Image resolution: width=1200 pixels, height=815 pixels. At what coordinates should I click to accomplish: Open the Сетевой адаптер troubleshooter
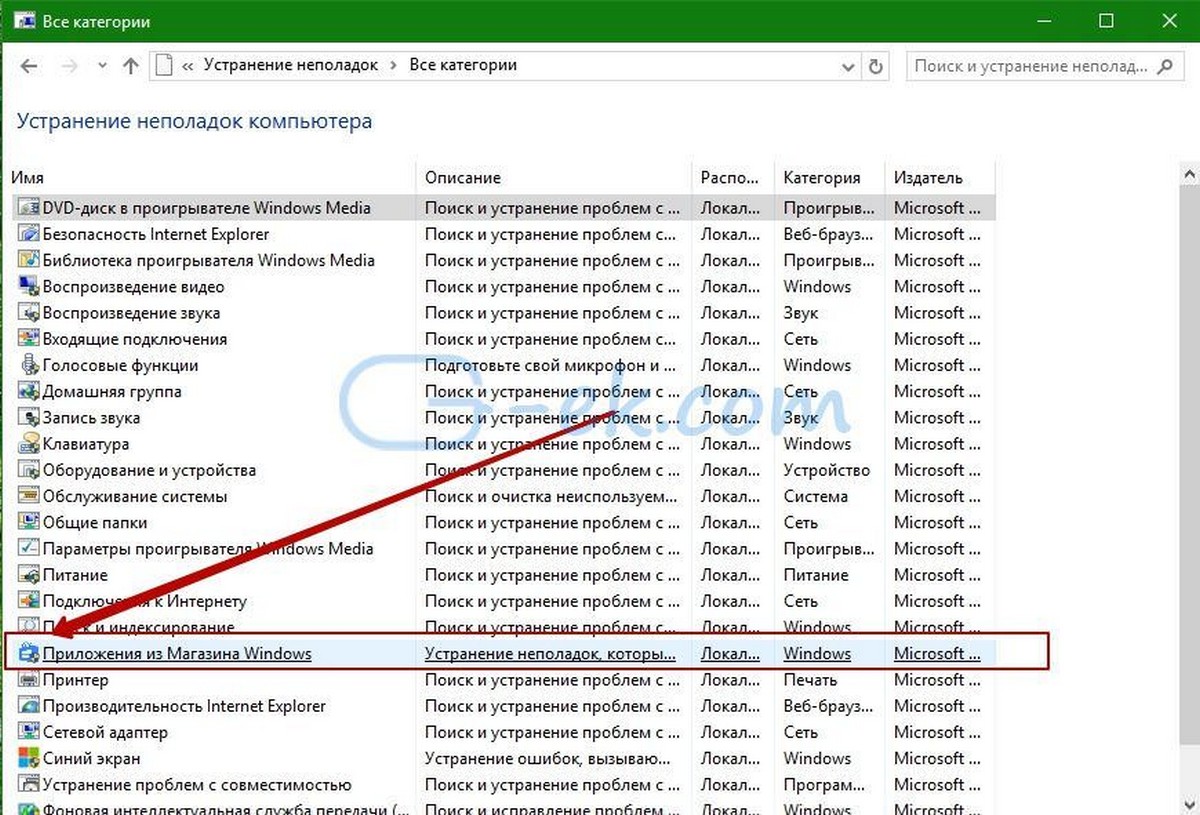click(x=105, y=732)
